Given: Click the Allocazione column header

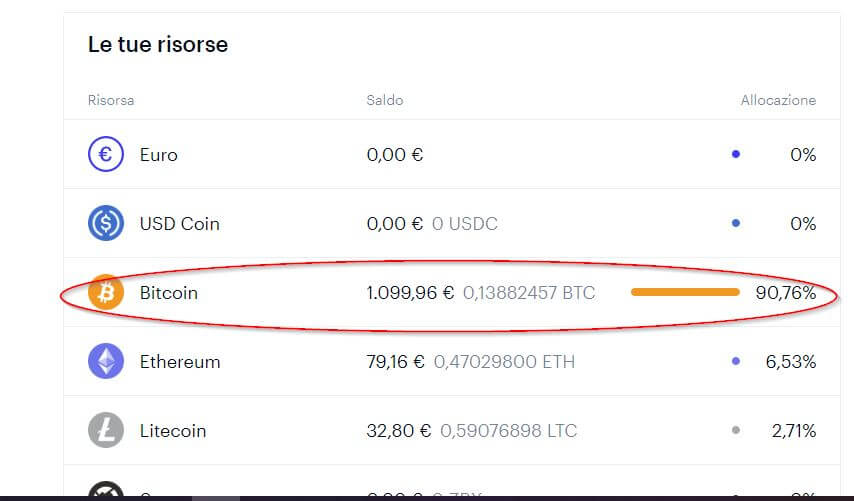Looking at the screenshot, I should [x=778, y=100].
